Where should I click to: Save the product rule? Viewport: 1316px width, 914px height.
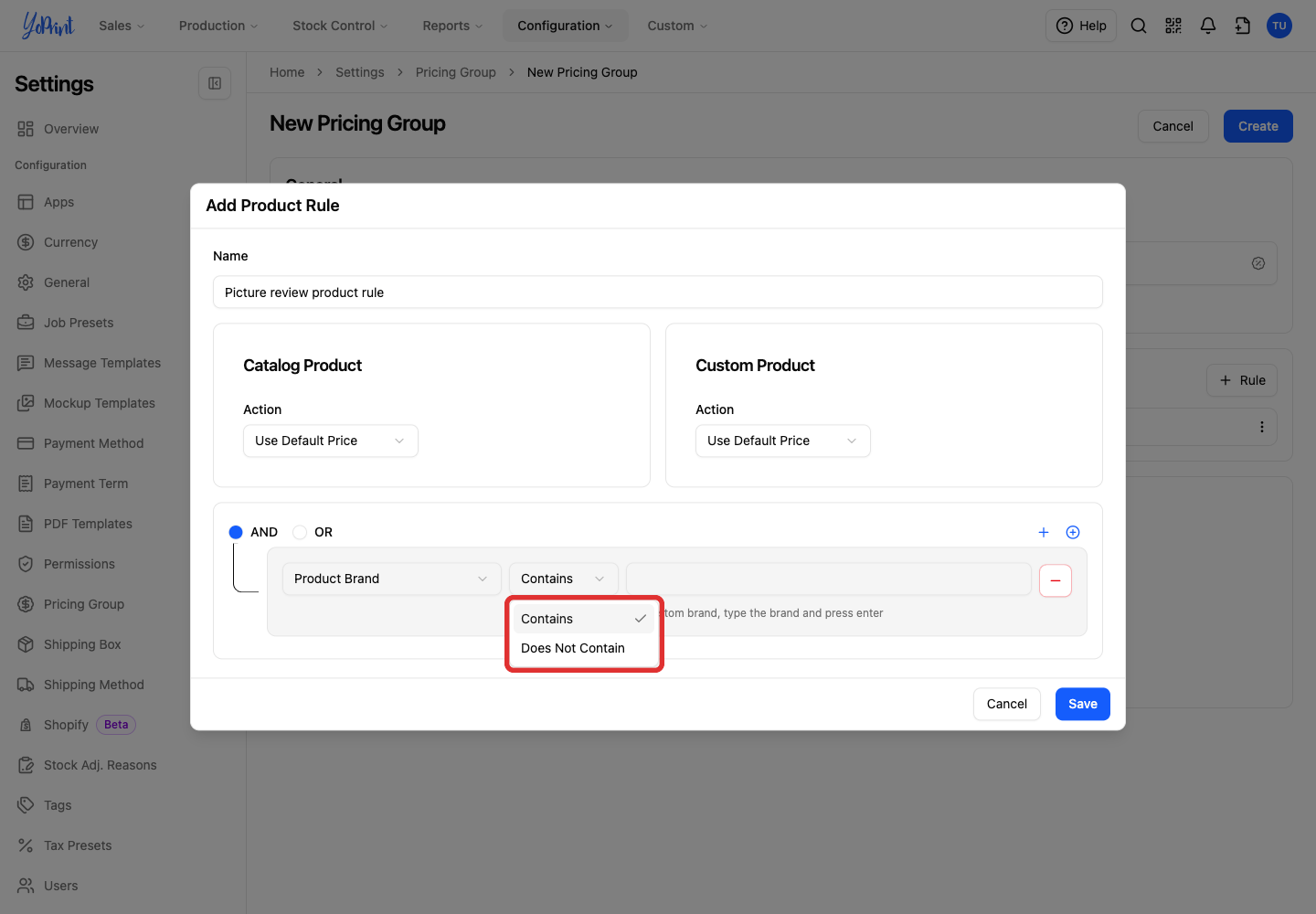pyautogui.click(x=1083, y=704)
